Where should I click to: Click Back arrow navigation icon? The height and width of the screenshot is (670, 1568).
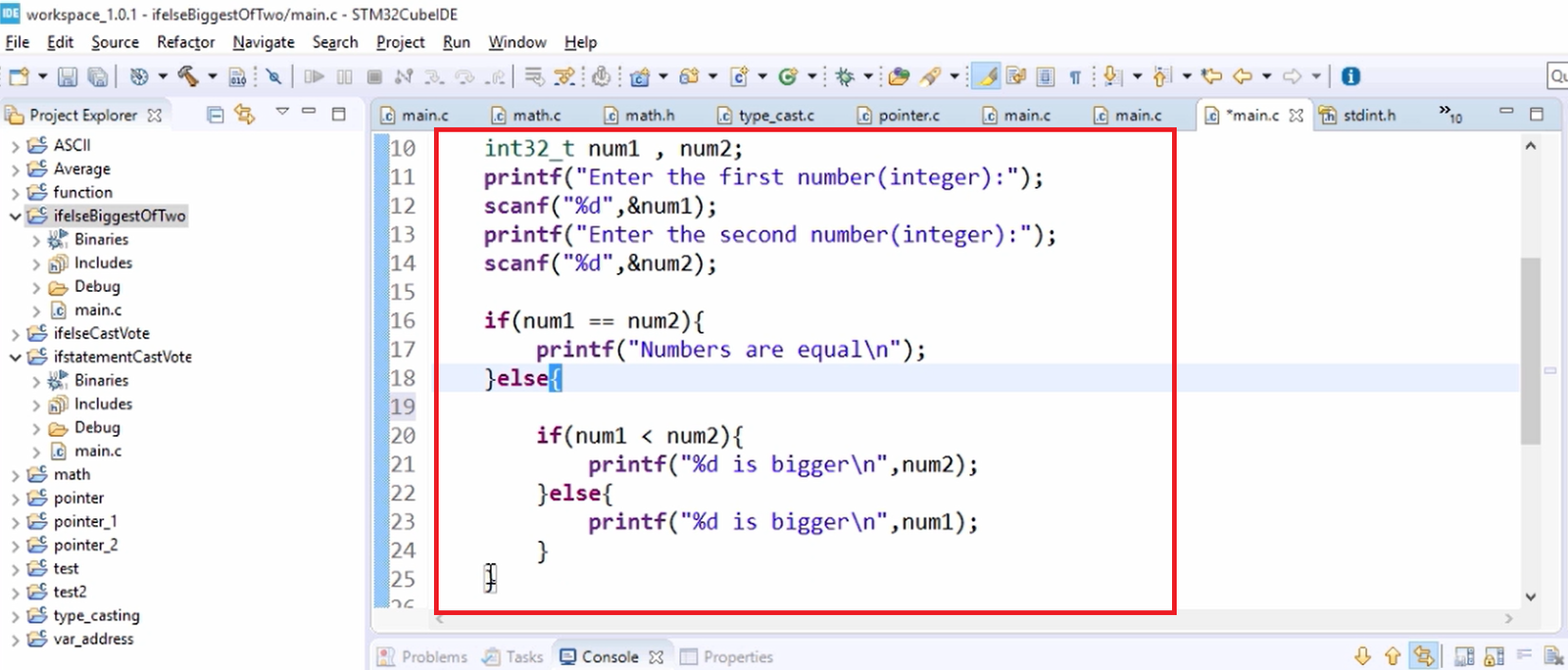coord(1243,76)
